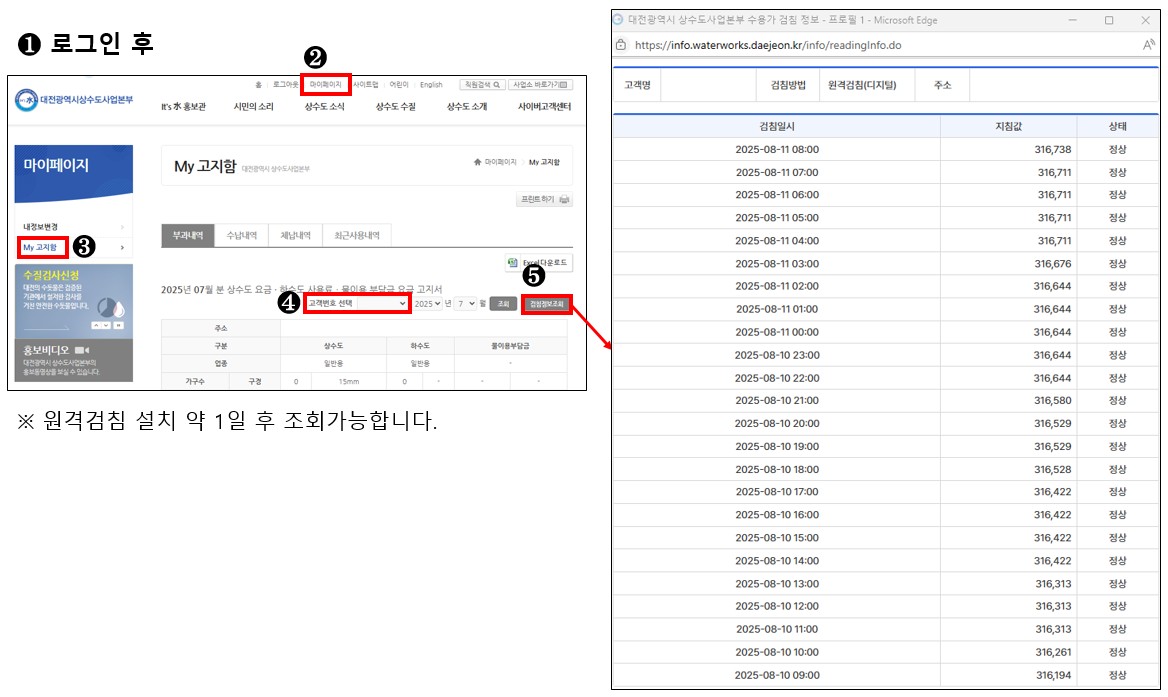The width and height of the screenshot is (1168, 697).
Task: Click the Edge read aloud icon
Action: [1148, 45]
